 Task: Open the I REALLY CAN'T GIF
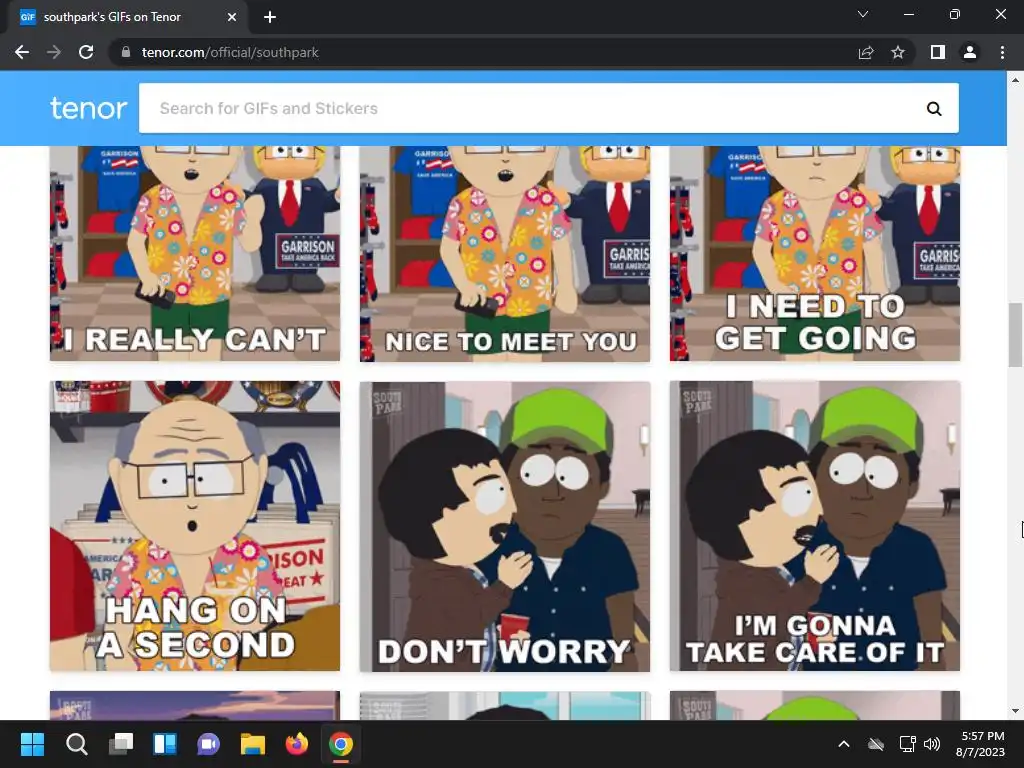pyautogui.click(x=195, y=253)
